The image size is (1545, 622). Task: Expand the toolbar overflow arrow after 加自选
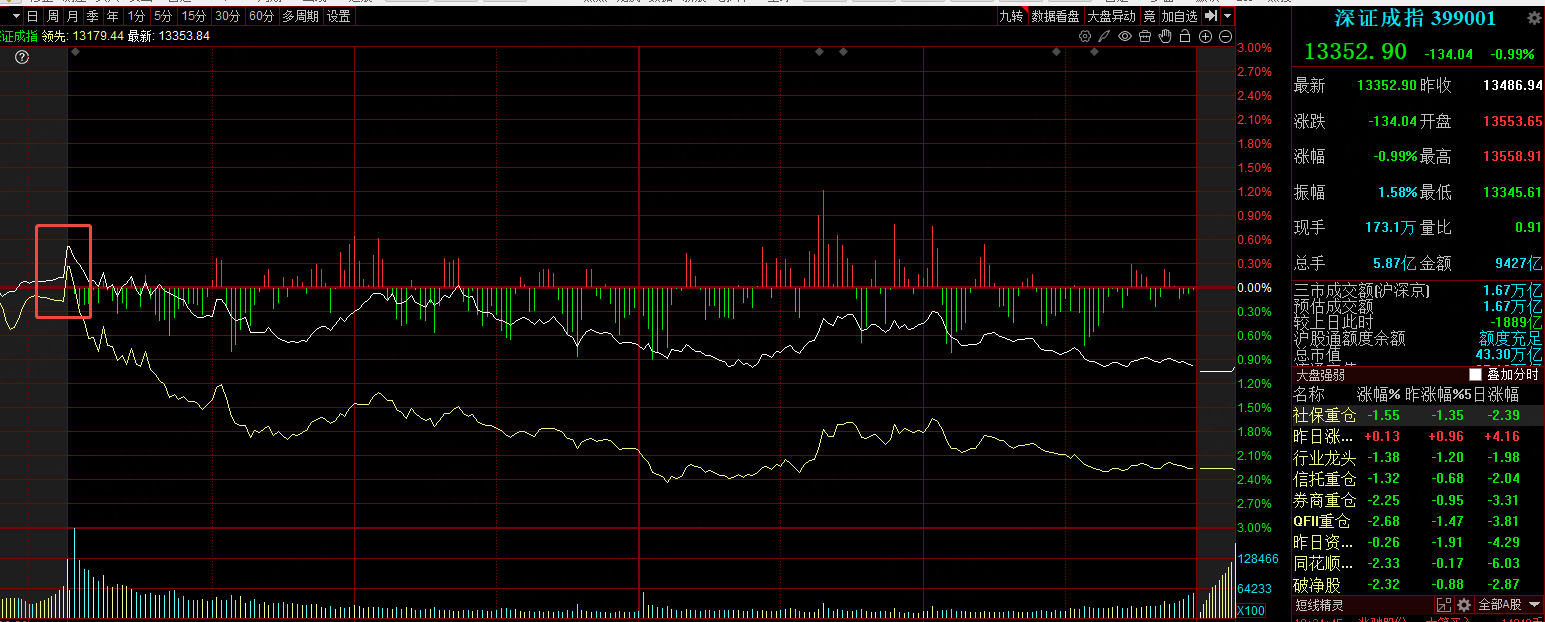pos(1227,16)
